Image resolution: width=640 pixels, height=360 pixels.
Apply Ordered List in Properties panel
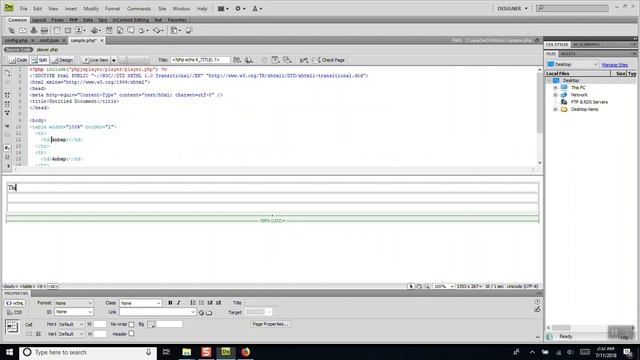[x=201, y=303]
